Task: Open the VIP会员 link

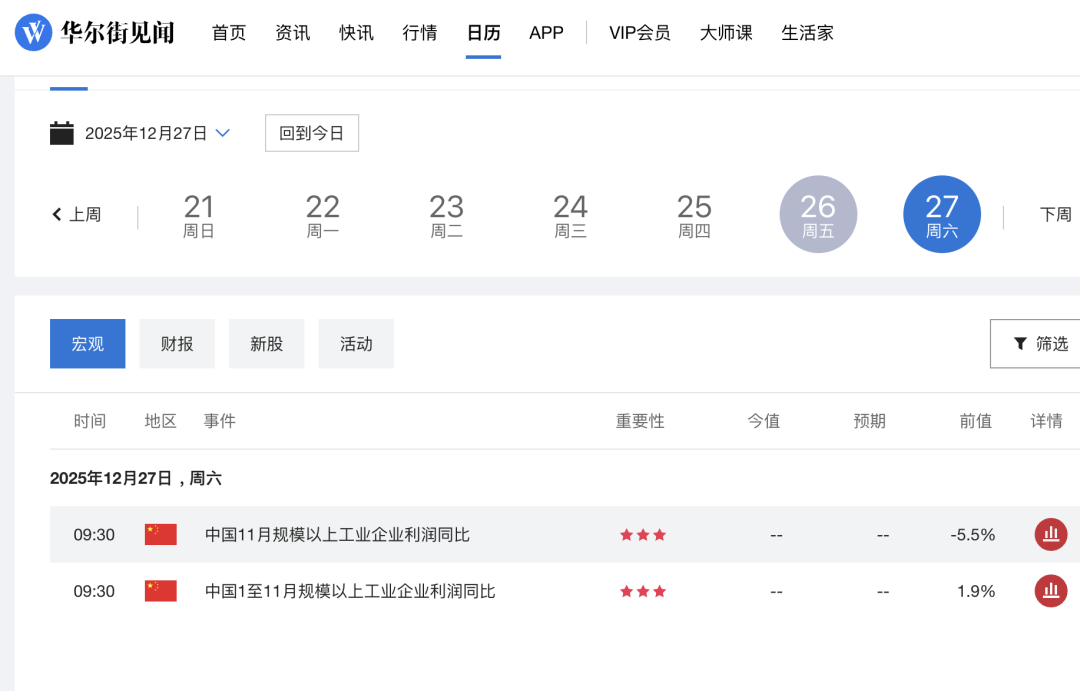Action: (x=639, y=33)
